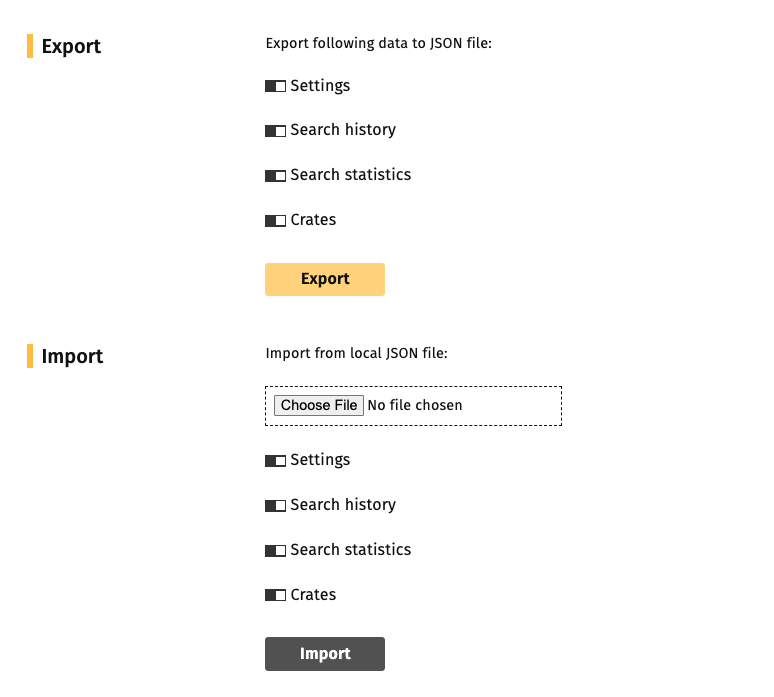
Task: Toggle Search history switch under Export
Action: (275, 131)
